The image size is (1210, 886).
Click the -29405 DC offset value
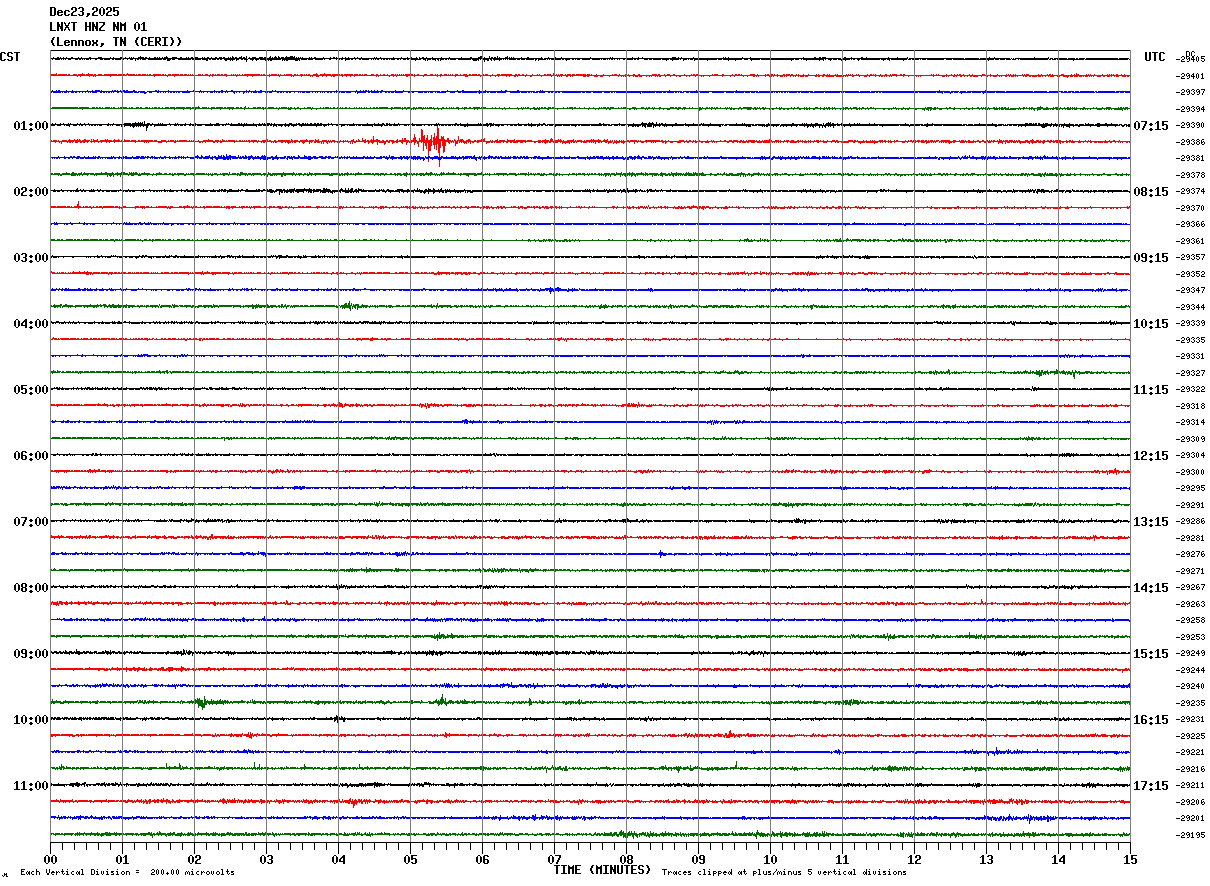point(1191,60)
